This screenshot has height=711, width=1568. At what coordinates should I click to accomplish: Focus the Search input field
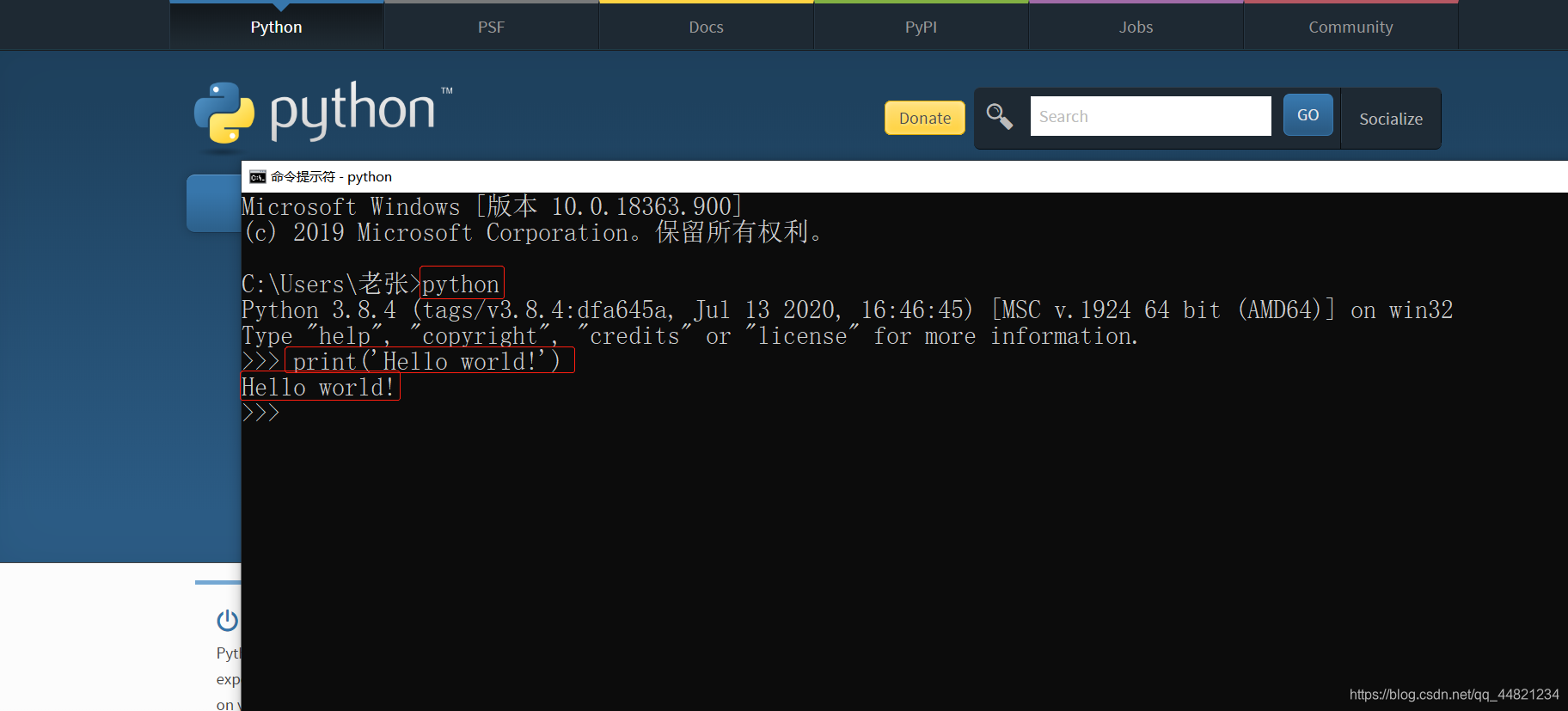[1150, 116]
